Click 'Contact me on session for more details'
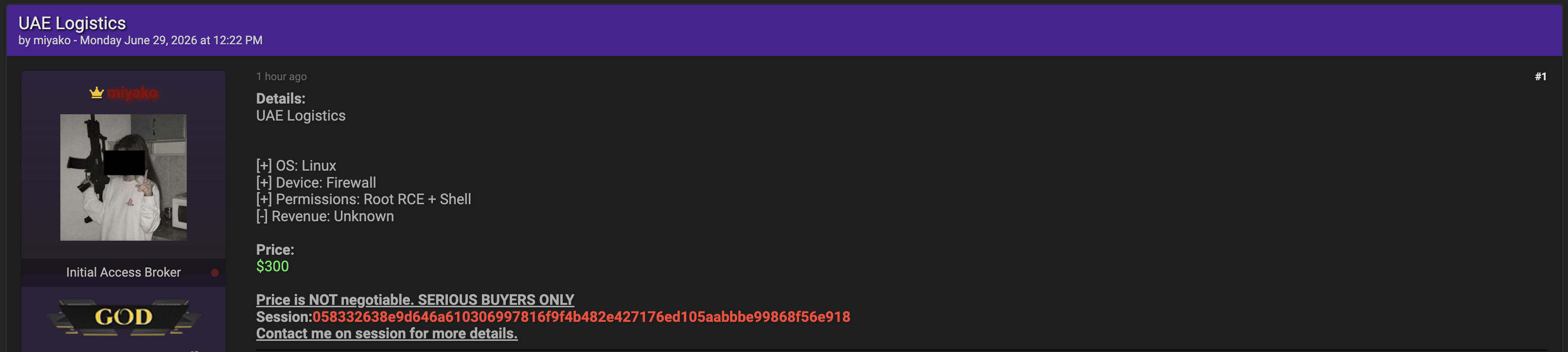 tap(387, 334)
